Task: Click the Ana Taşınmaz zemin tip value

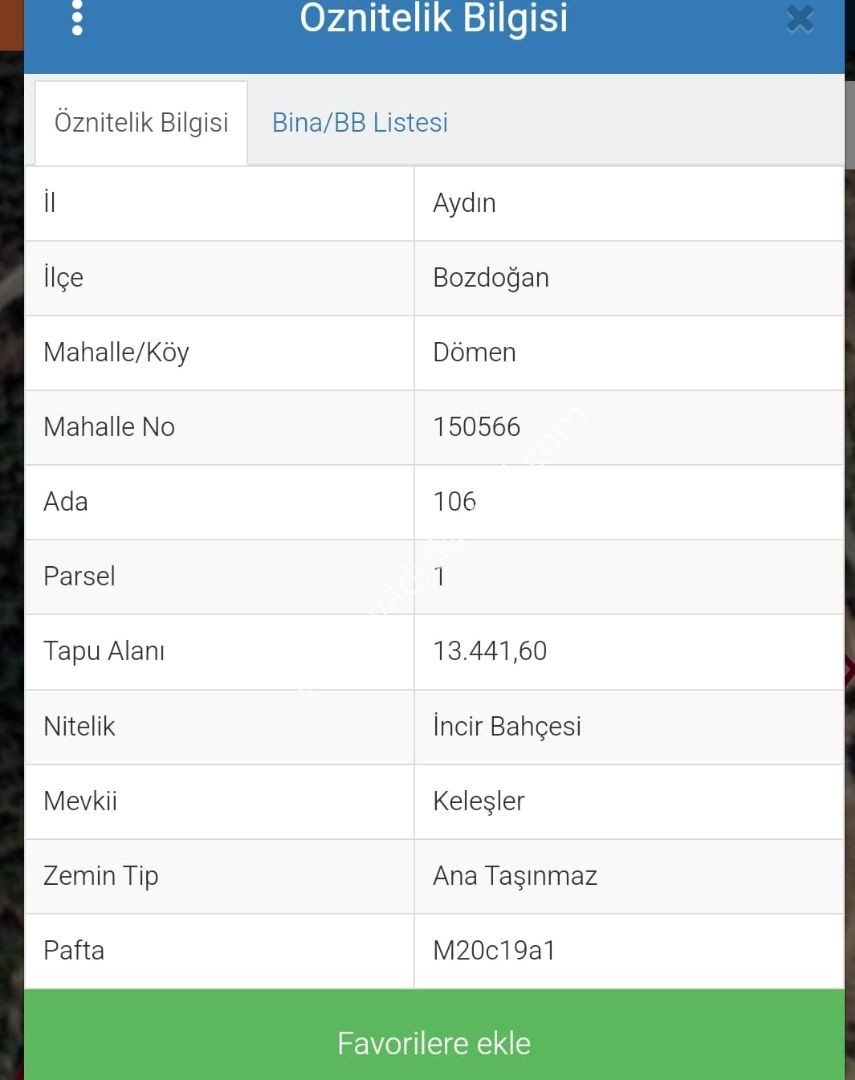Action: [x=515, y=875]
